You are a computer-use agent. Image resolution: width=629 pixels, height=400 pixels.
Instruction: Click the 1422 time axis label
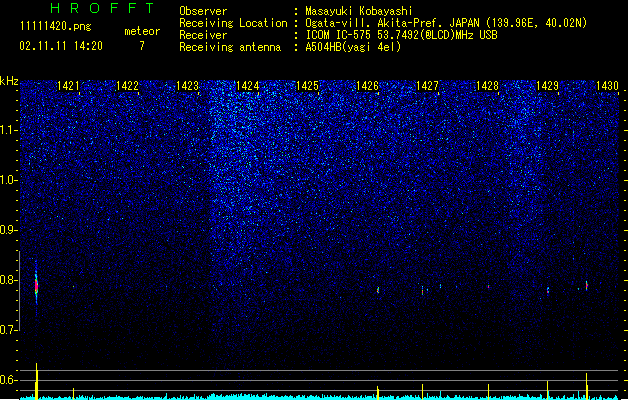[x=127, y=86]
